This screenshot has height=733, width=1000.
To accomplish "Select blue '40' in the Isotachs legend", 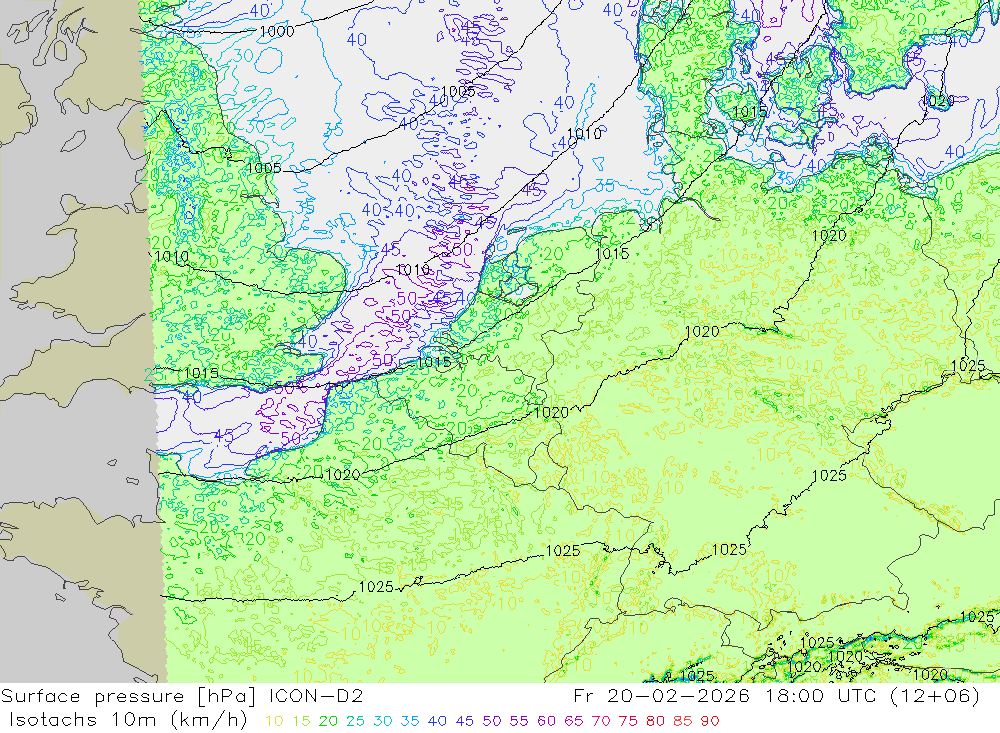I will click(x=437, y=721).
